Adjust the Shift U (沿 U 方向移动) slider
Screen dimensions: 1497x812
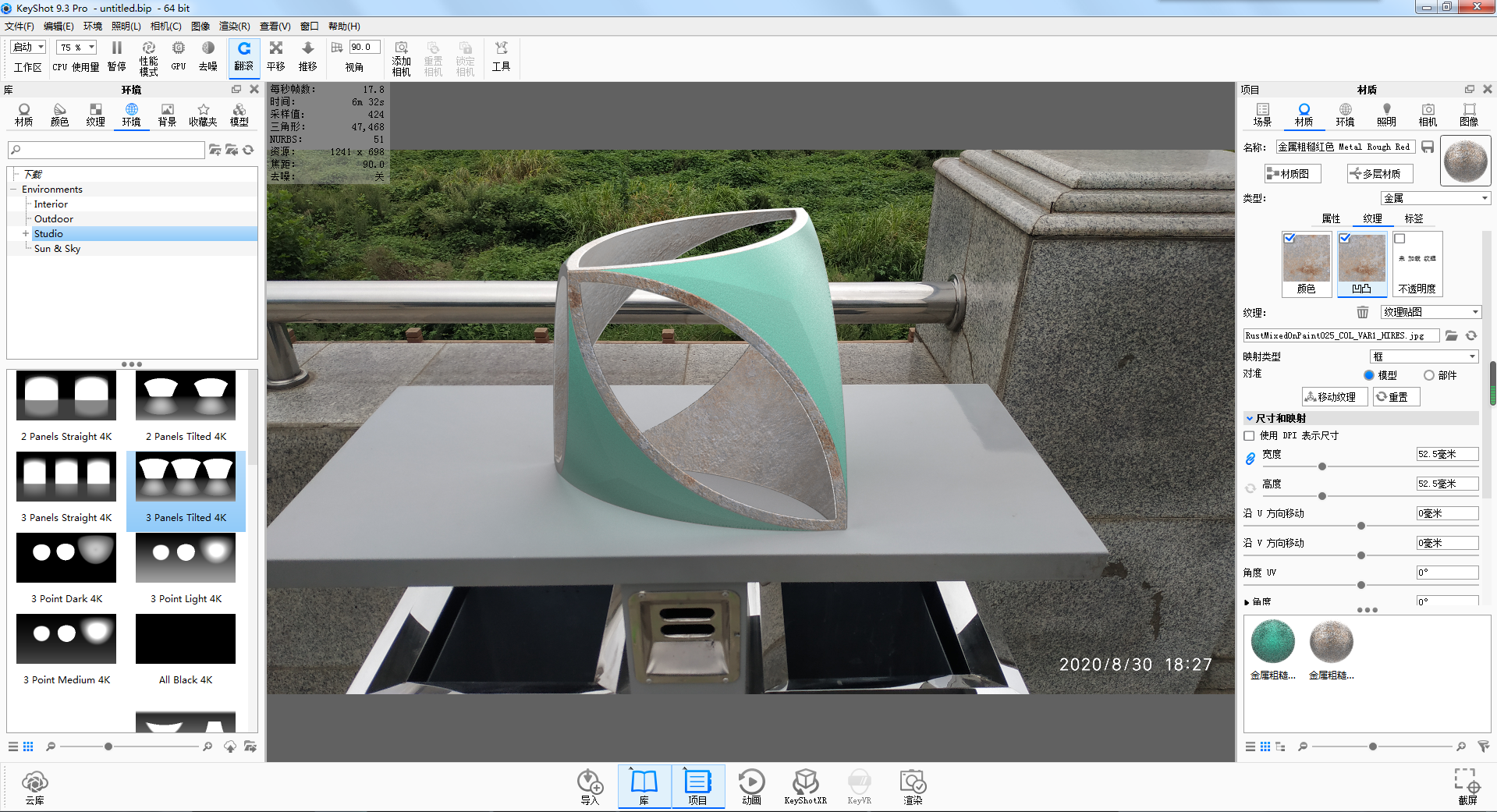pos(1360,526)
